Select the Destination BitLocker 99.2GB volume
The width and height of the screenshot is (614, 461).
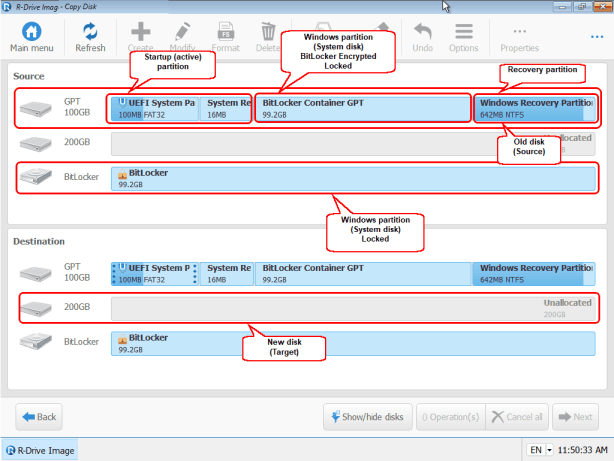(x=355, y=344)
